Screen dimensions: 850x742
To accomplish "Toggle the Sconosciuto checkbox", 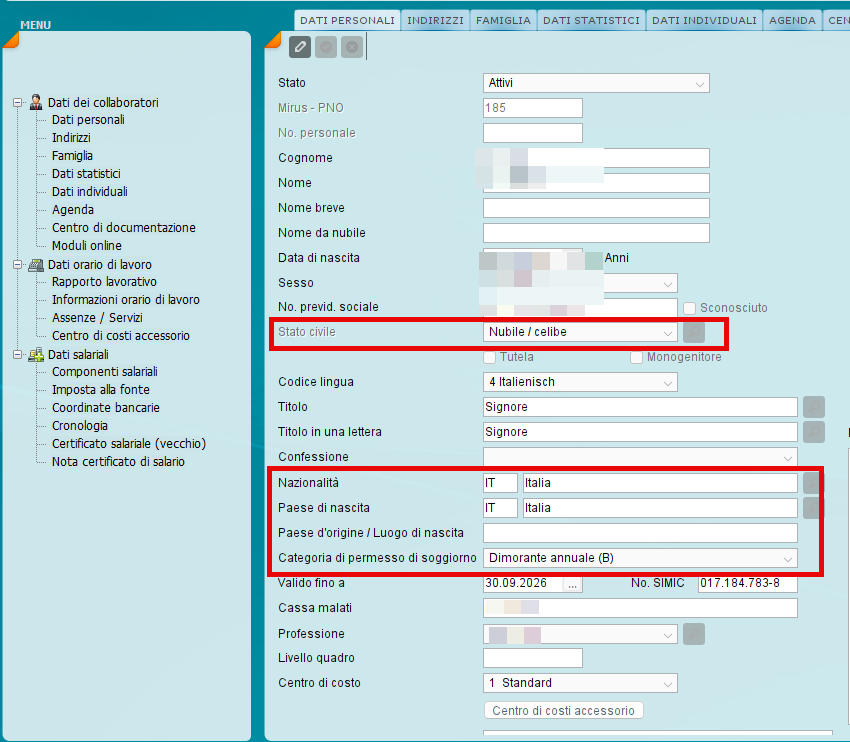I will [x=689, y=308].
